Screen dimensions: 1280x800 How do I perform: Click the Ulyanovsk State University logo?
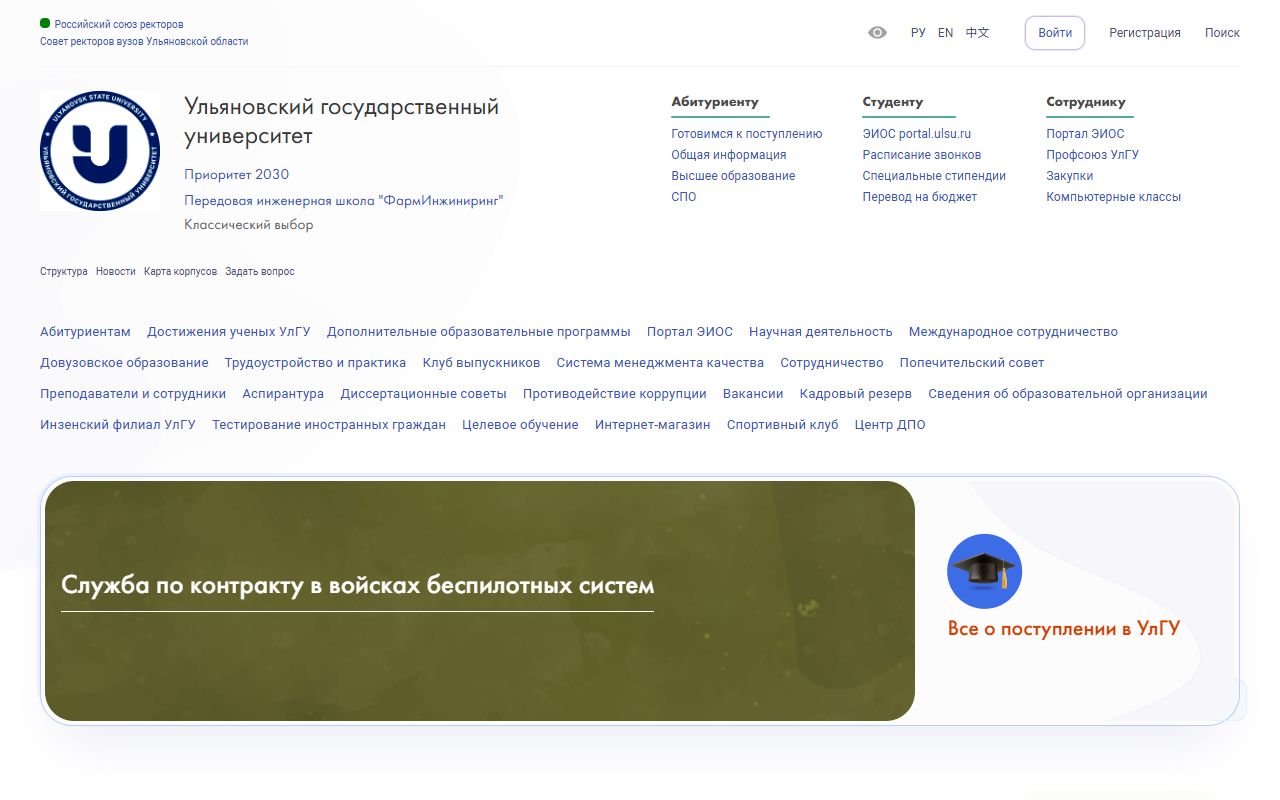tap(100, 151)
